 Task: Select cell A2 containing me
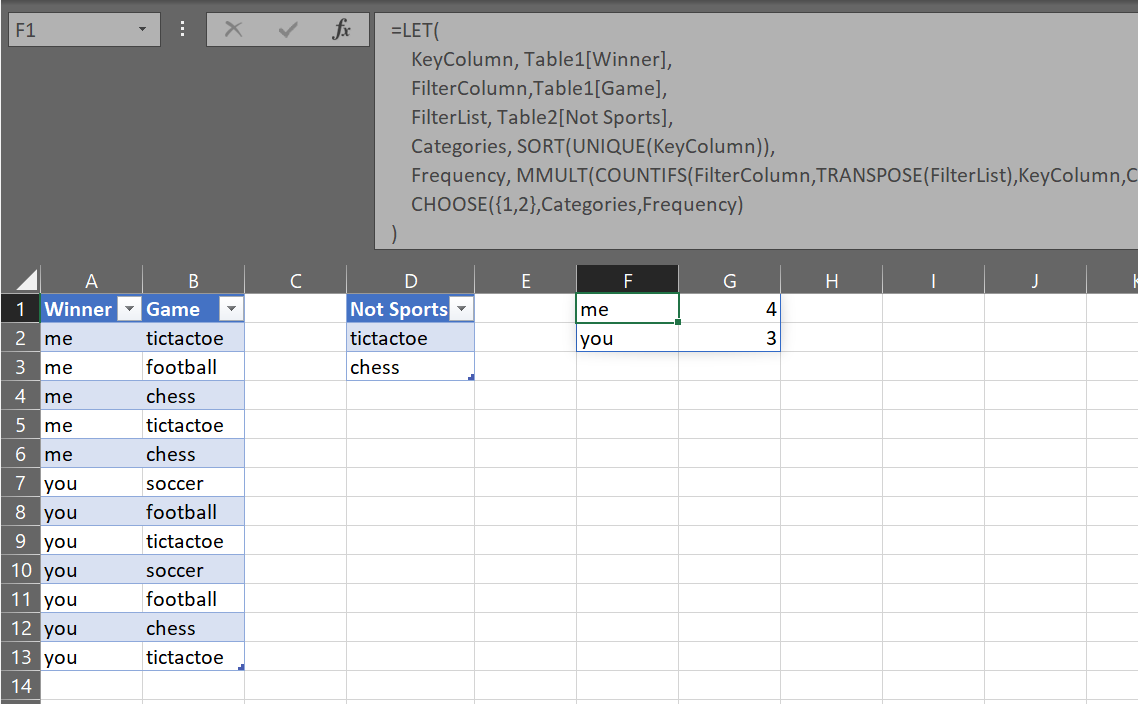[x=91, y=338]
